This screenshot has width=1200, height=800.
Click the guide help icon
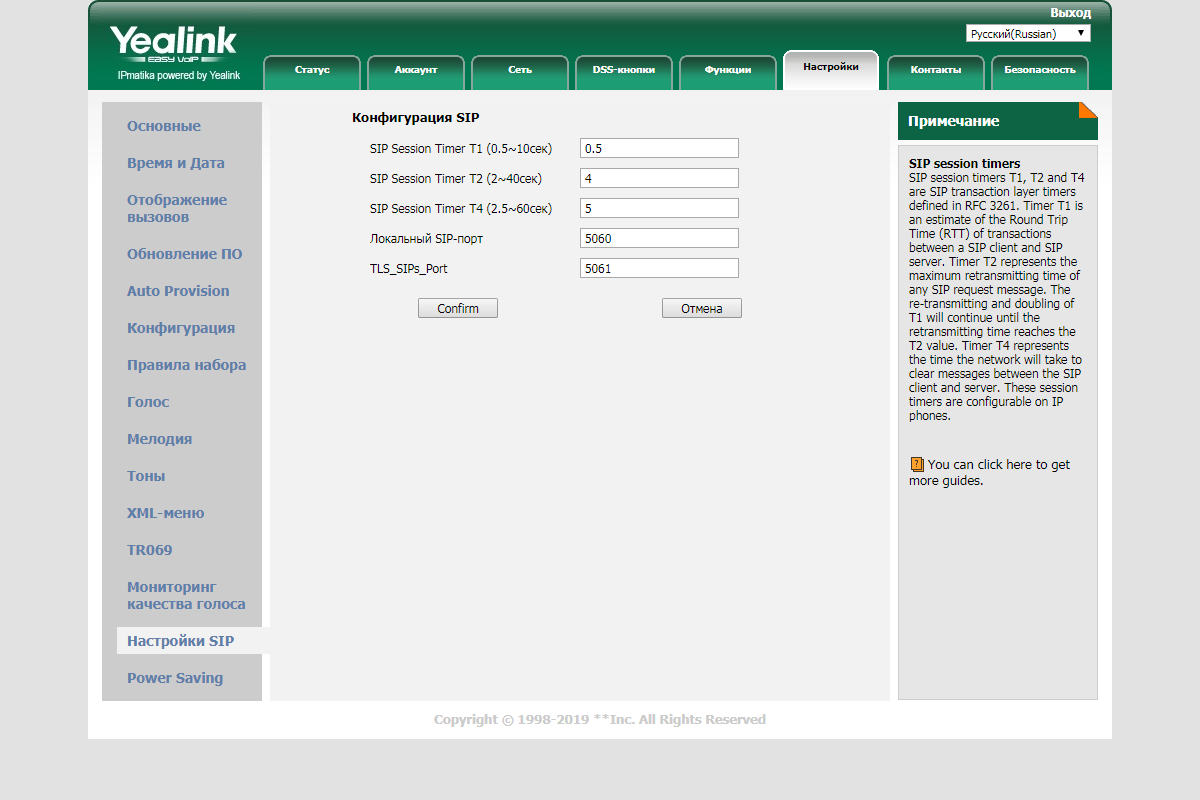pyautogui.click(x=916, y=464)
